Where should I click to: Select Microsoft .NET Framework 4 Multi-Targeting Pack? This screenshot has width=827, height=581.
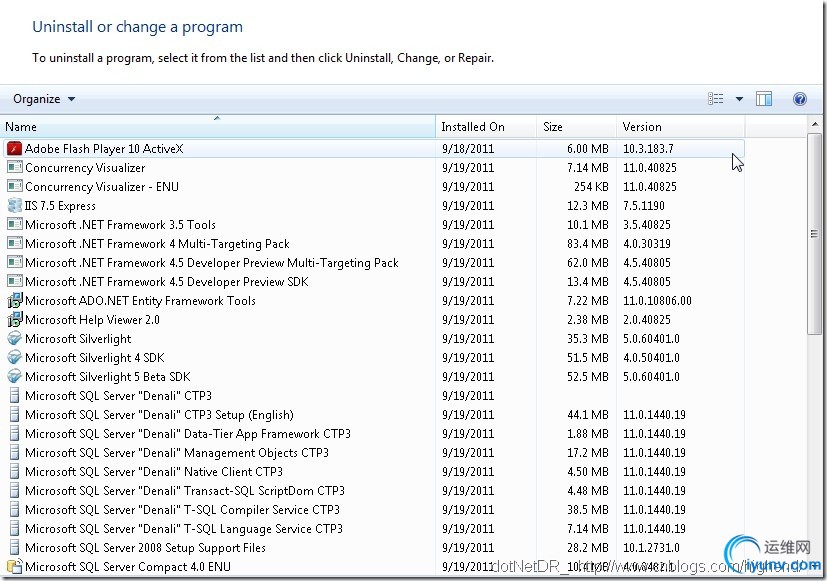click(157, 244)
